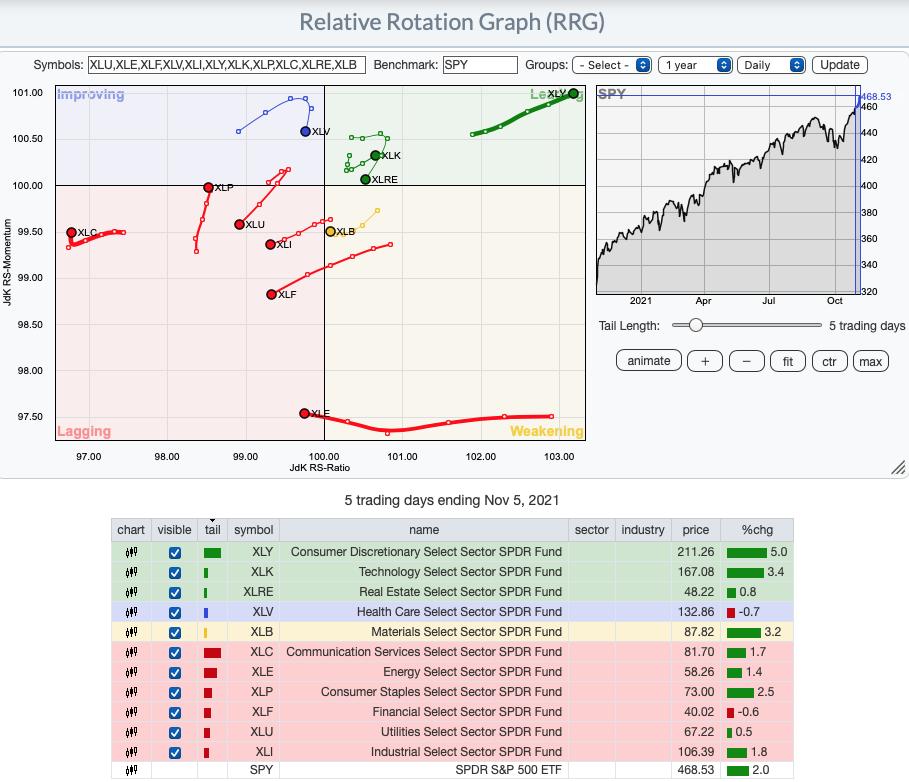Click the XLY green tail swatch
This screenshot has width=909, height=782.
click(212, 553)
